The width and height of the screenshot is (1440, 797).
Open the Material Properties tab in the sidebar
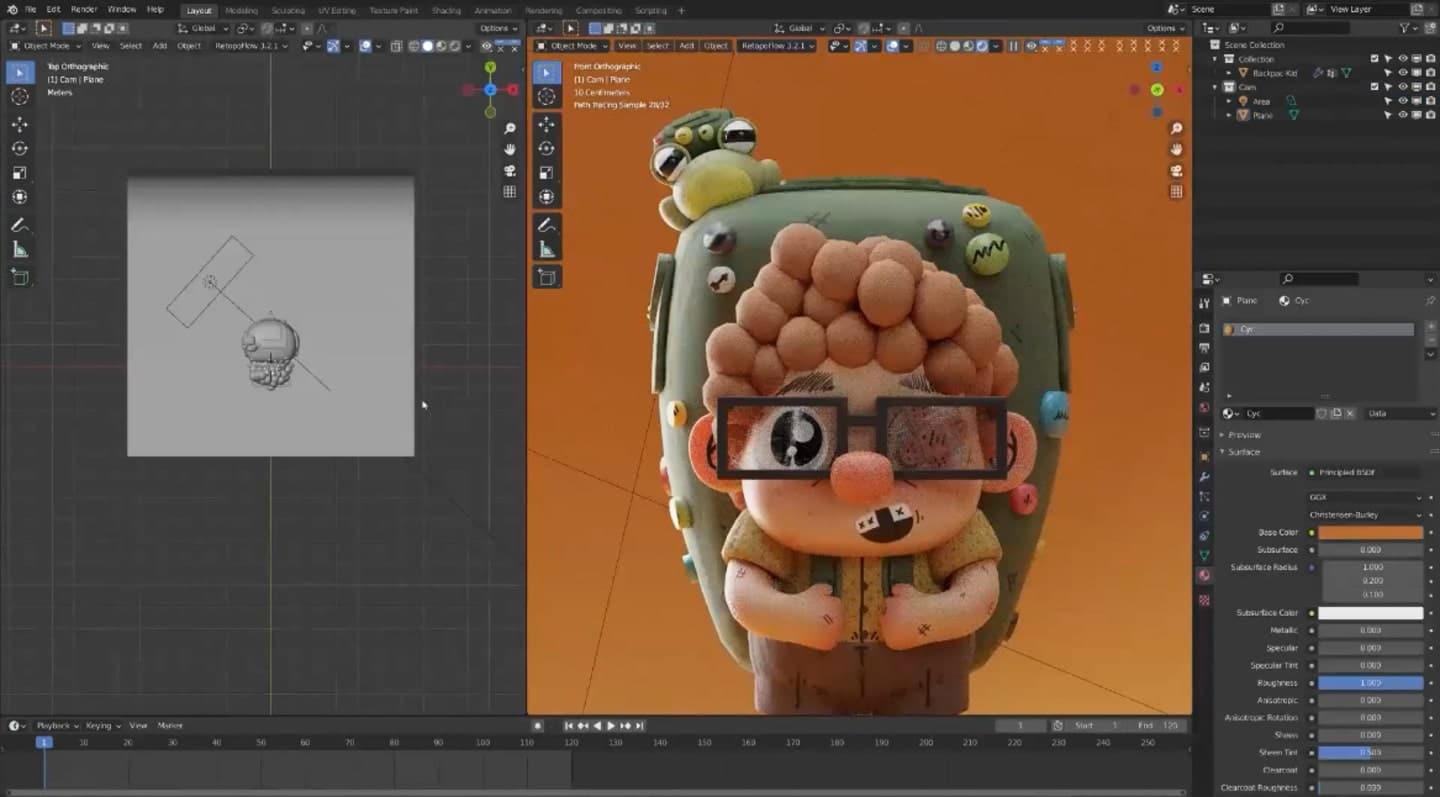[1205, 576]
